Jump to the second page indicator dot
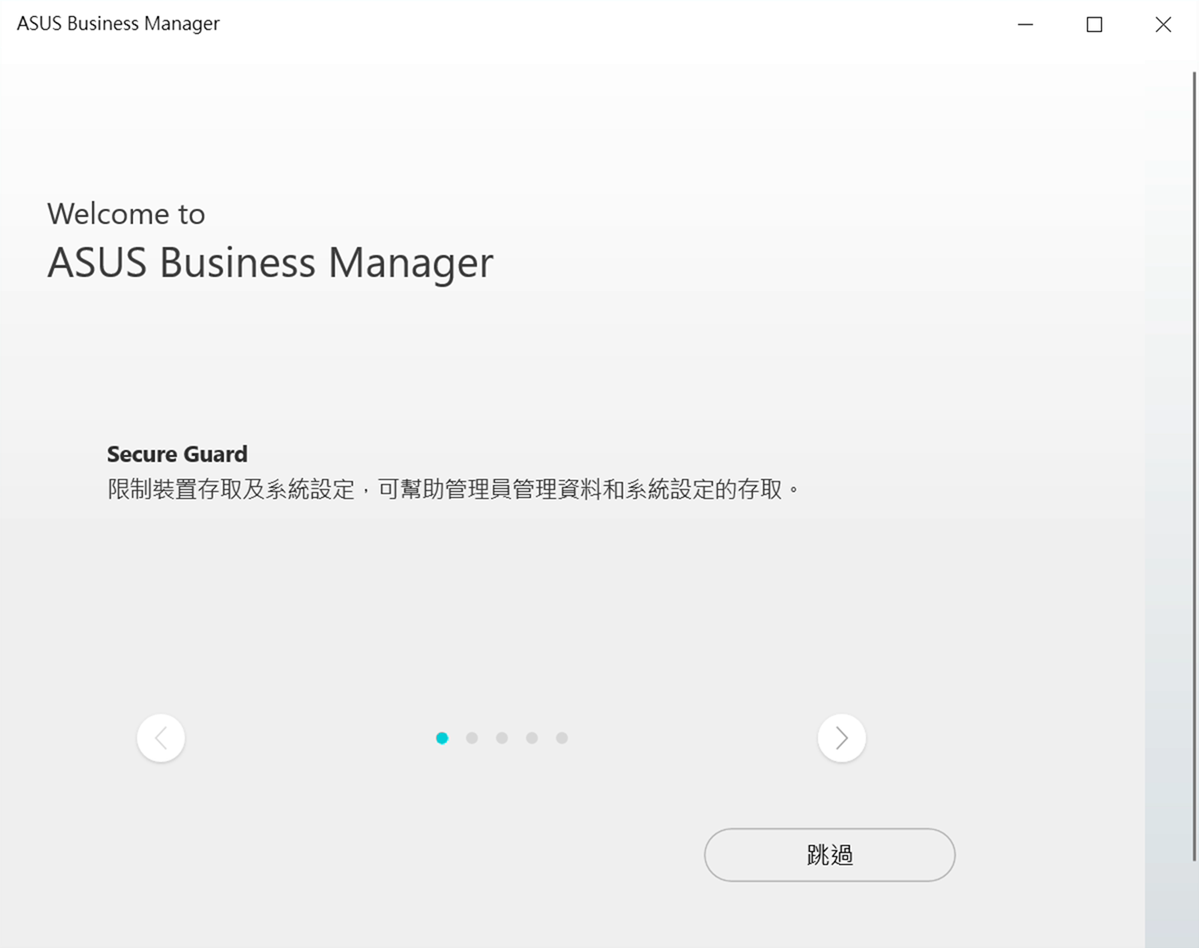Viewport: 1199px width, 948px height. click(472, 738)
